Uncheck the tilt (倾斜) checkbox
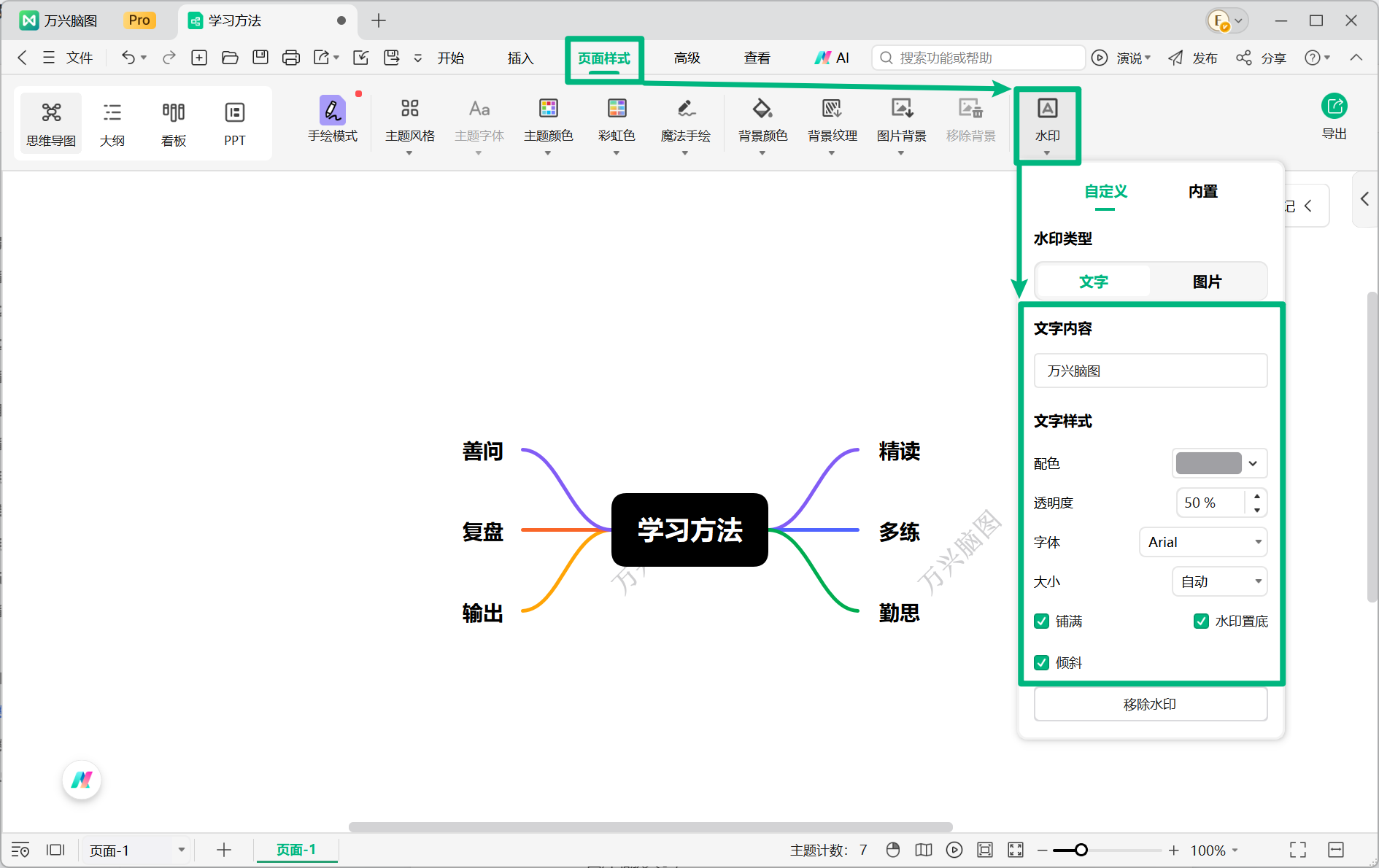Image resolution: width=1379 pixels, height=868 pixels. pos(1041,663)
